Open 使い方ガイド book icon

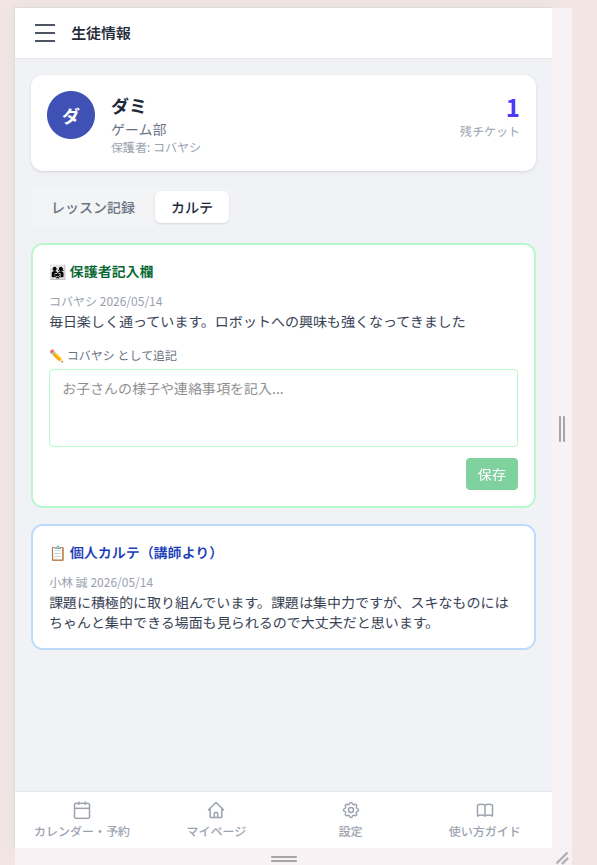484,810
